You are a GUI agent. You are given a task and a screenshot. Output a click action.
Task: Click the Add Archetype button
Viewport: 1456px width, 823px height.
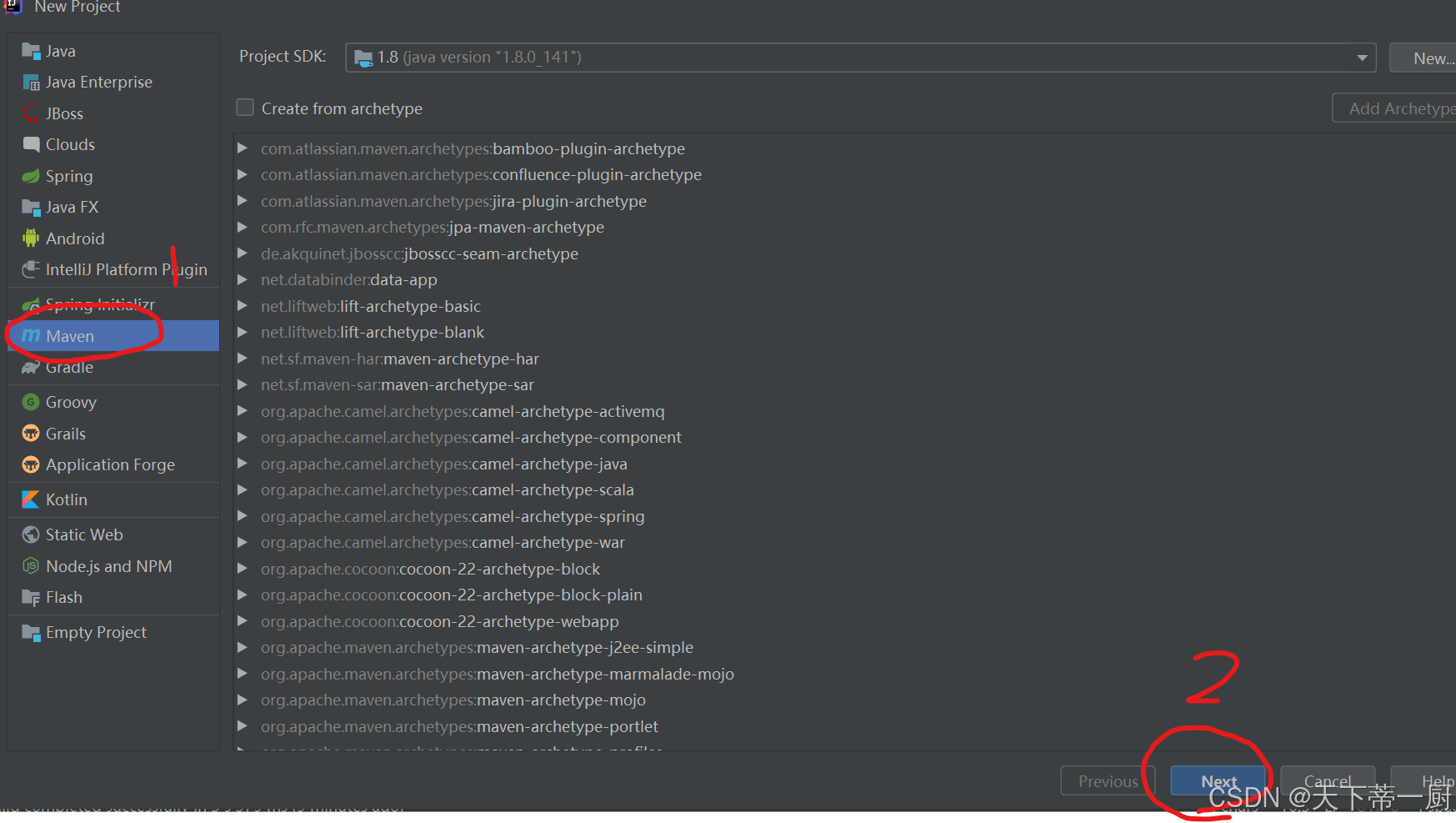[x=1395, y=108]
